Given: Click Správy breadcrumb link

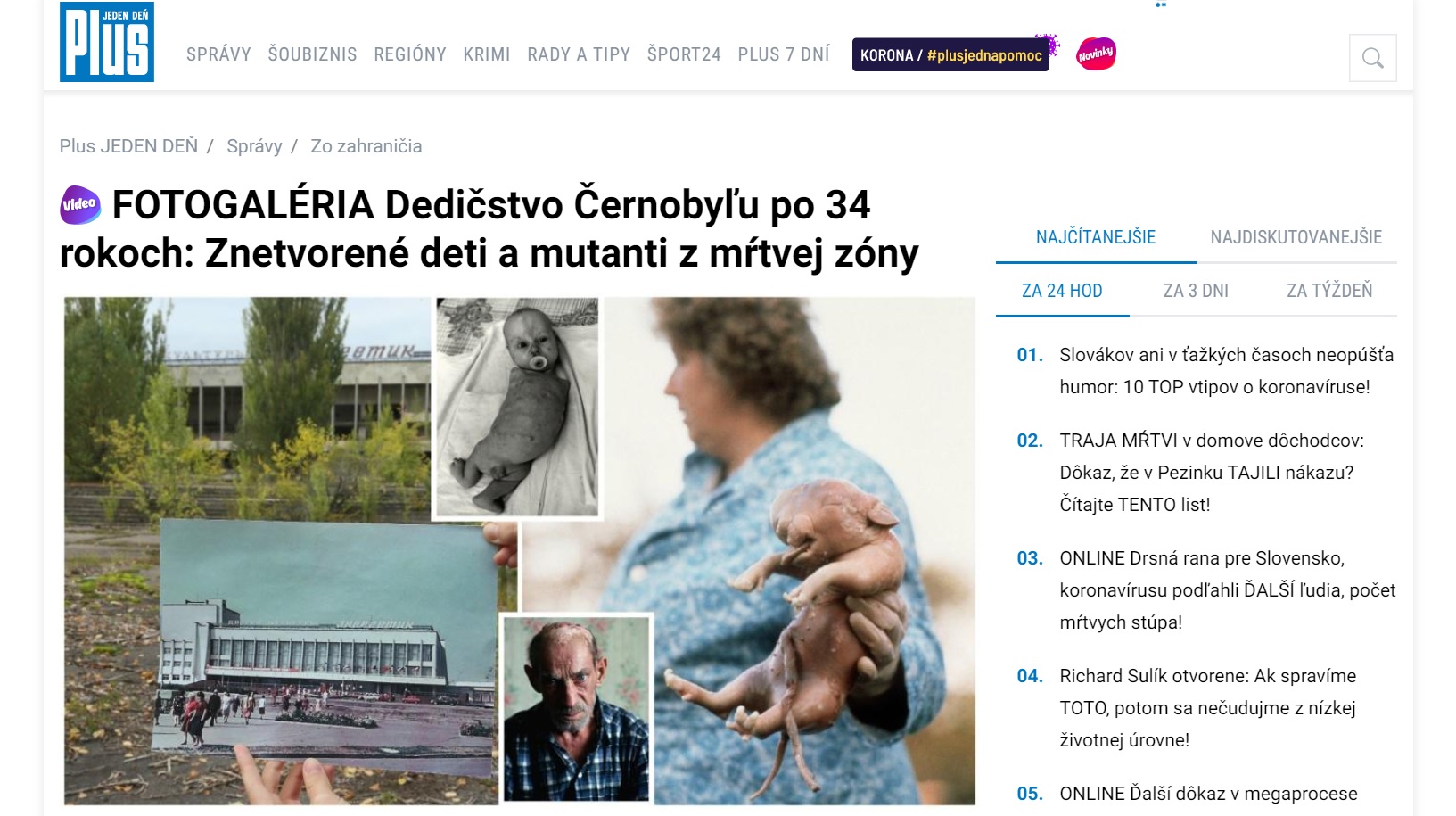Looking at the screenshot, I should point(254,146).
